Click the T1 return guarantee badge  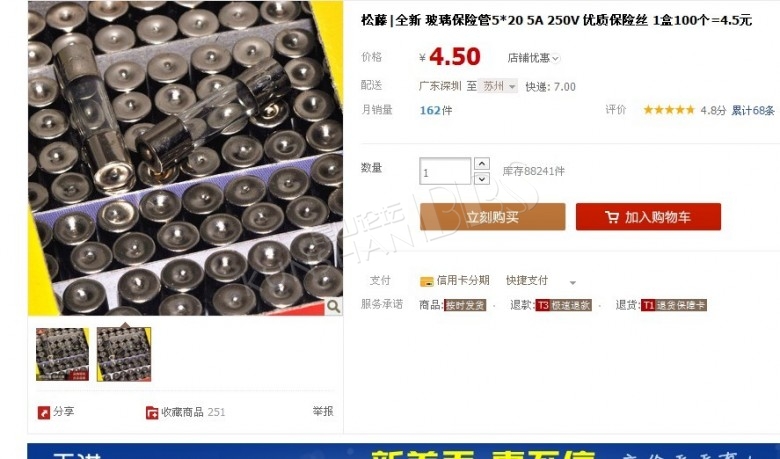pos(674,305)
